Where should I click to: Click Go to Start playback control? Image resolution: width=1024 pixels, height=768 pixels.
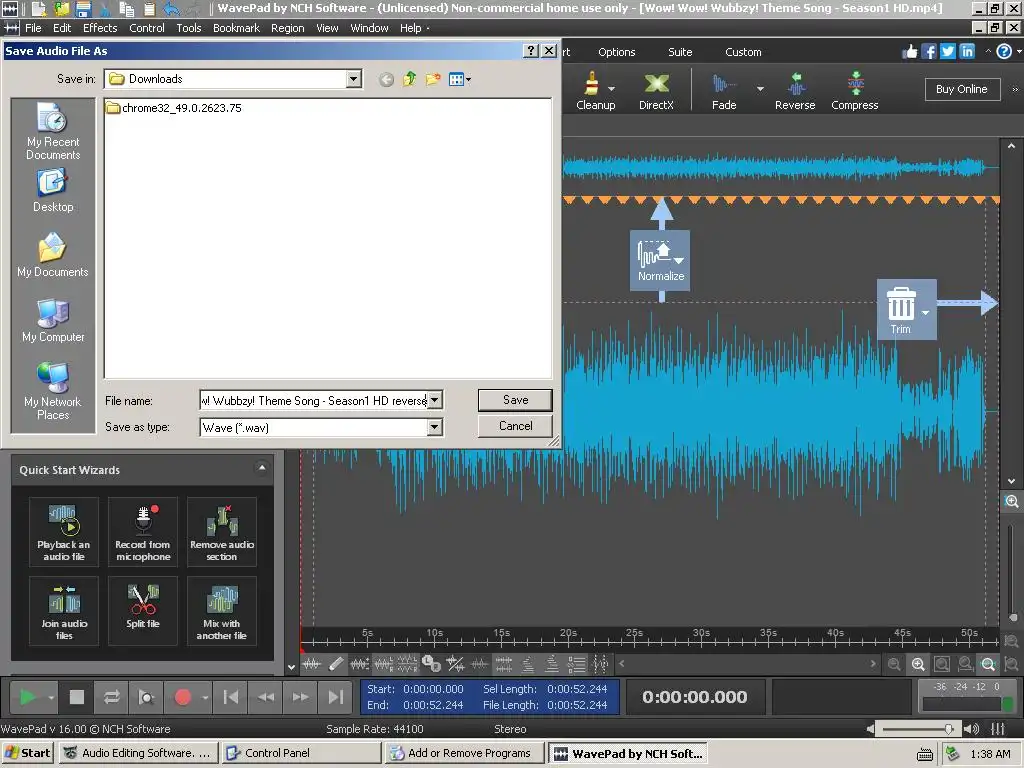(x=231, y=697)
